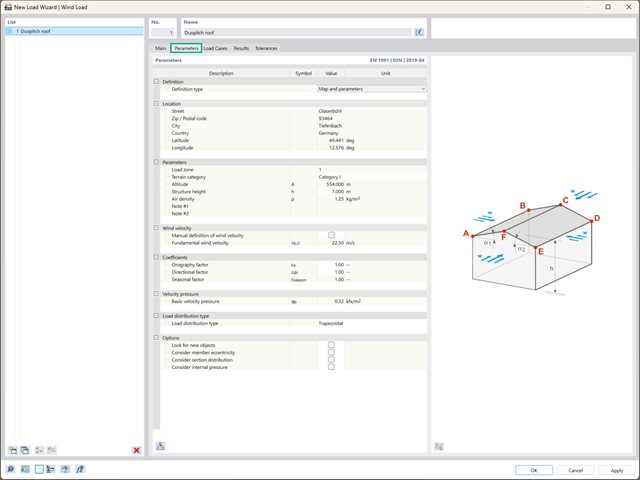Collapse the Load distribution type section
The height and width of the screenshot is (480, 640).
point(156,316)
